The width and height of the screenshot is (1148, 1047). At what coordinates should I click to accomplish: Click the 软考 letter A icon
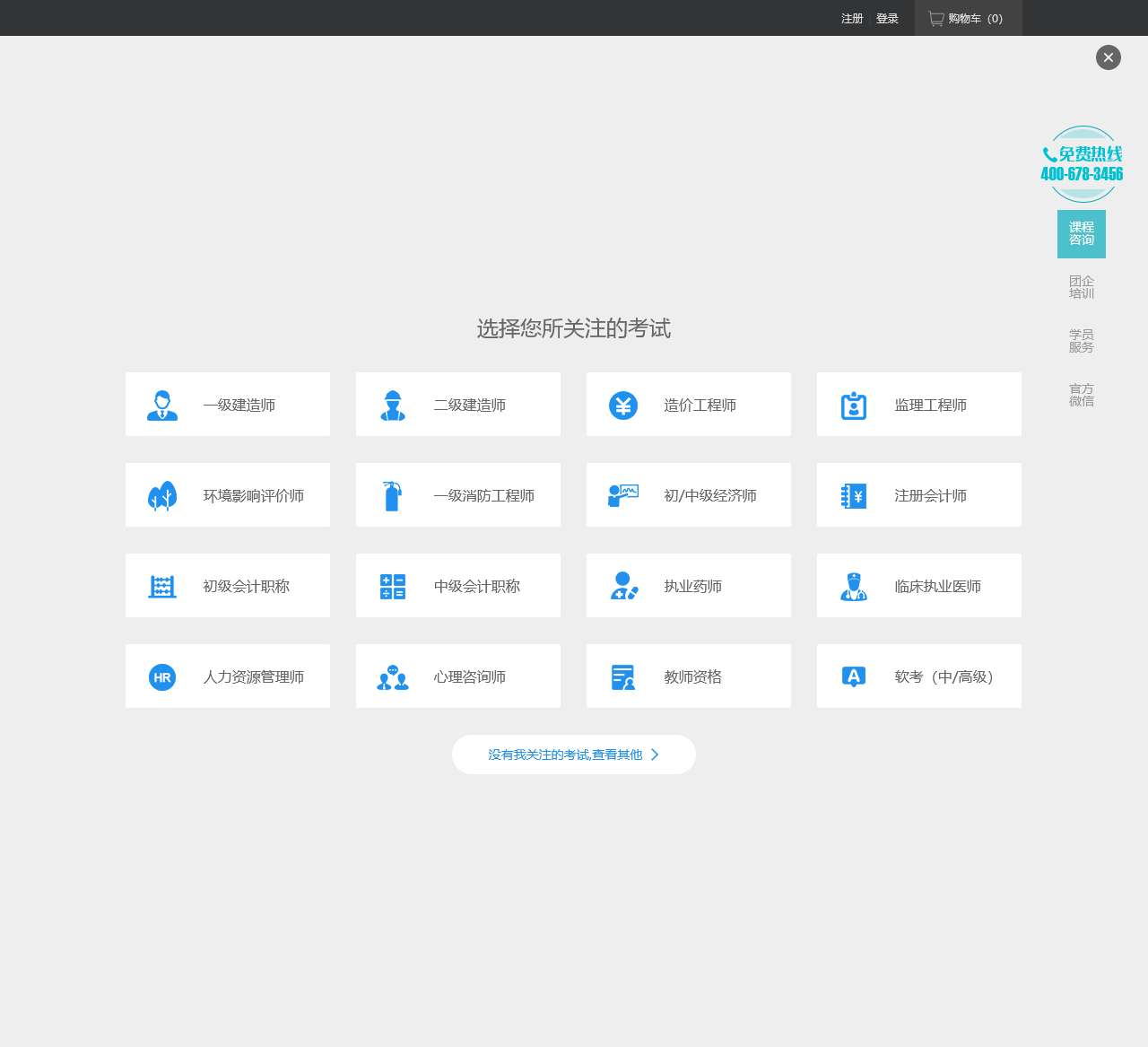pyautogui.click(x=854, y=677)
